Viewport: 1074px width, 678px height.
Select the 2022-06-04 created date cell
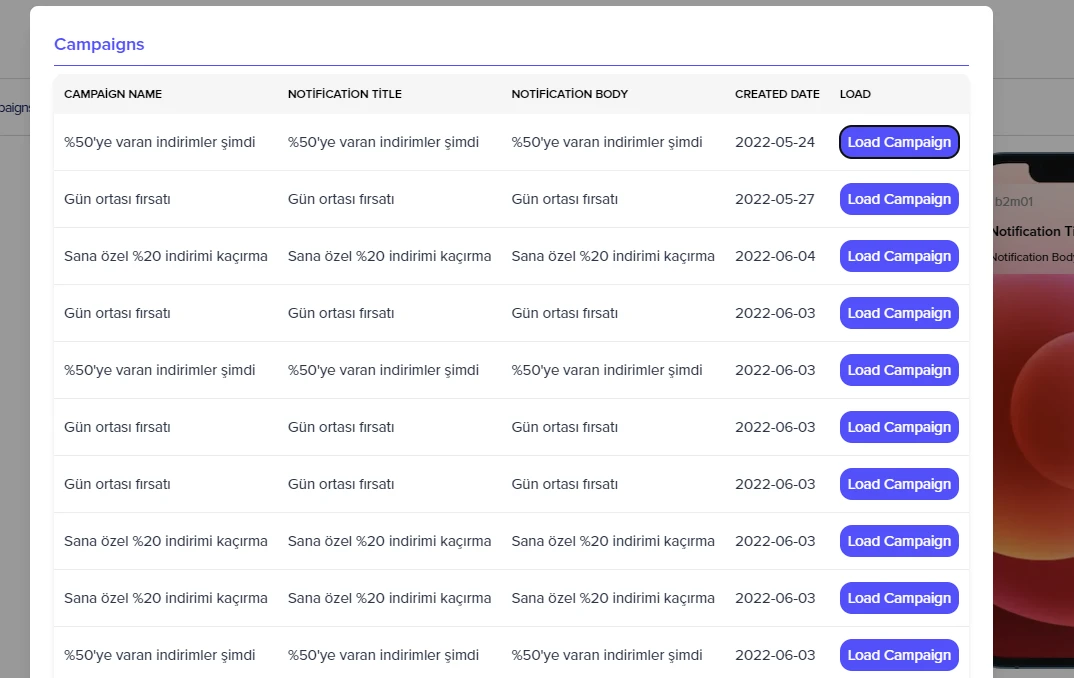pyautogui.click(x=775, y=256)
